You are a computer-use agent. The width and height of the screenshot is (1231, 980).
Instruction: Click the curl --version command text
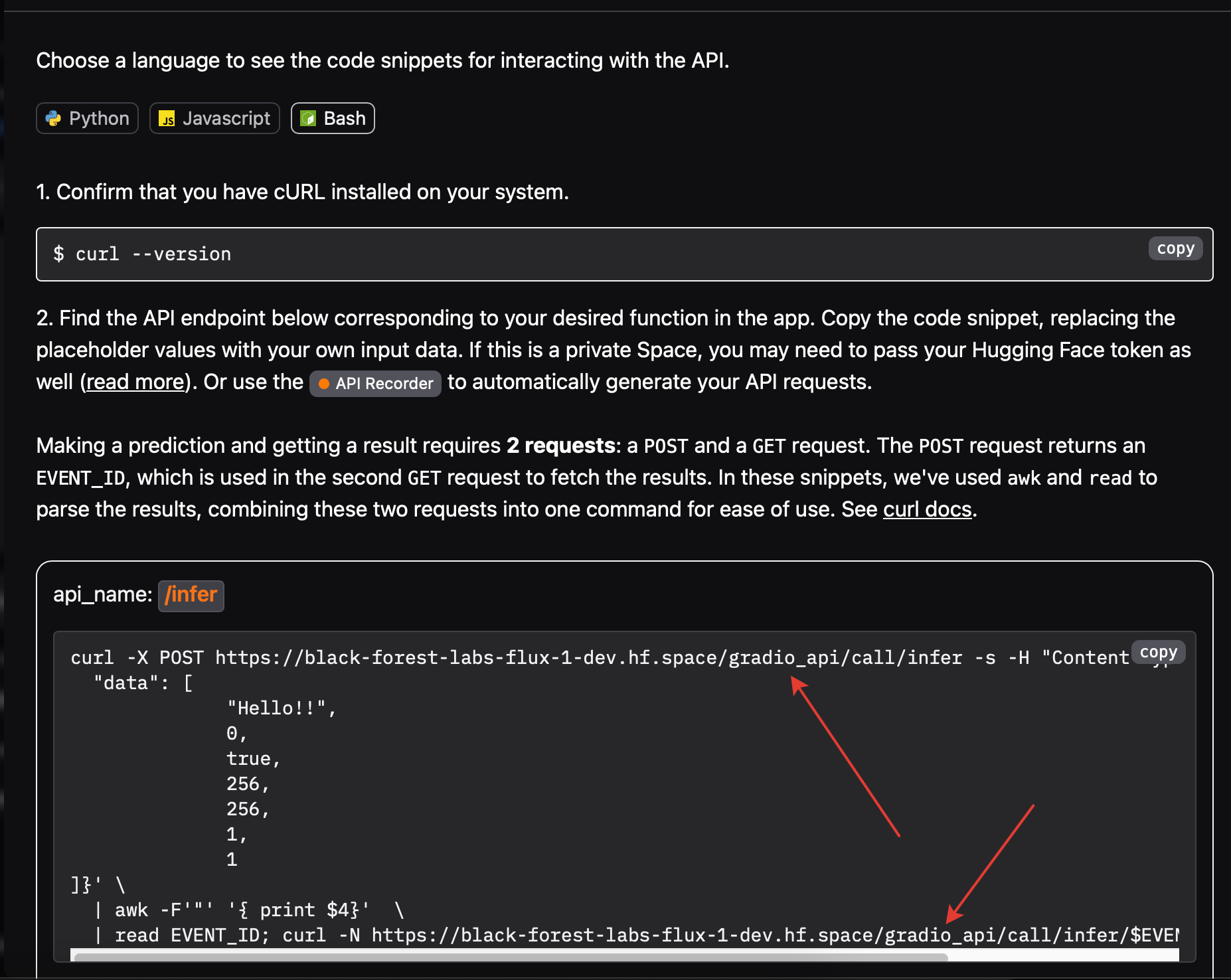click(153, 254)
